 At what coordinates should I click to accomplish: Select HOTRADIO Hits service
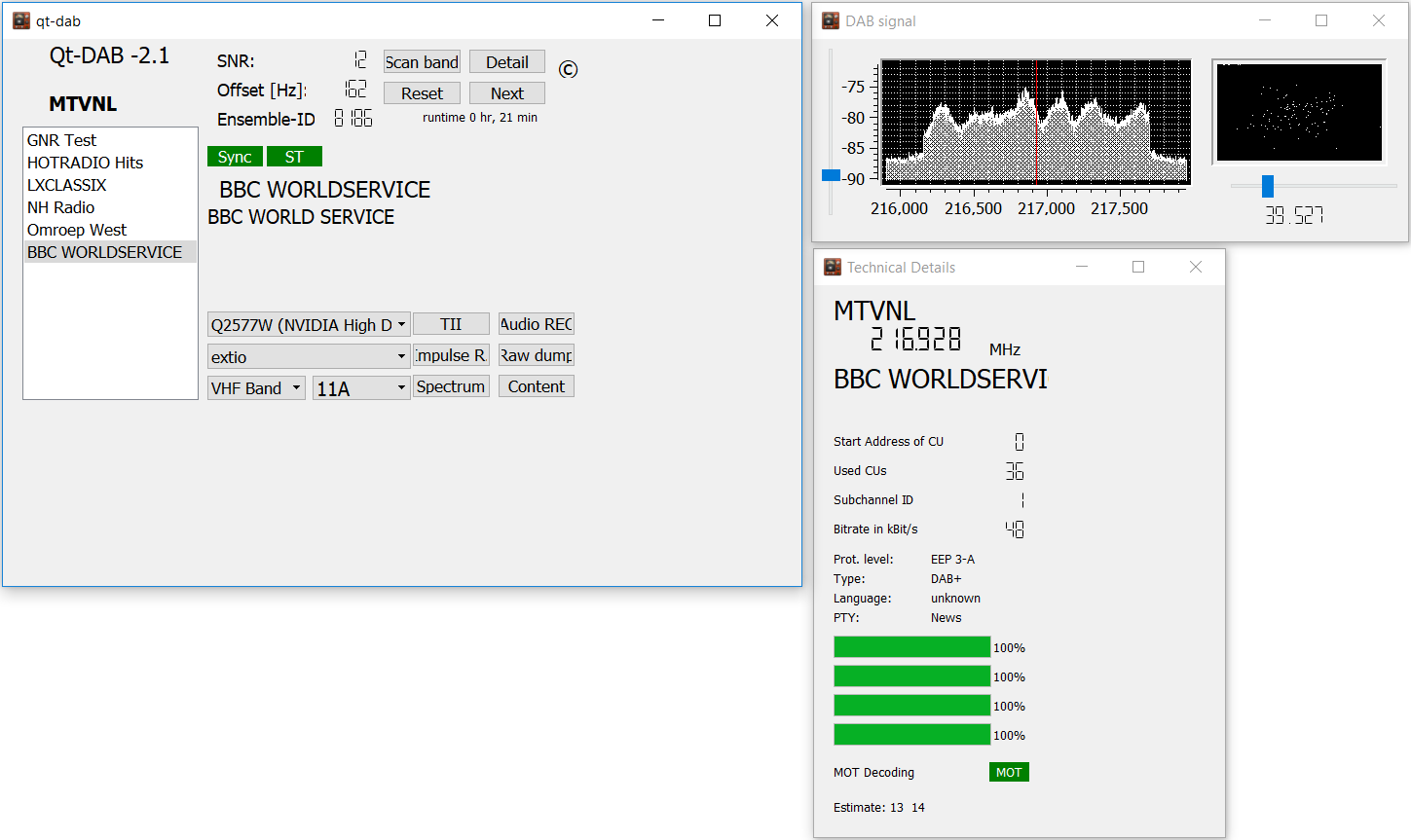(110, 163)
